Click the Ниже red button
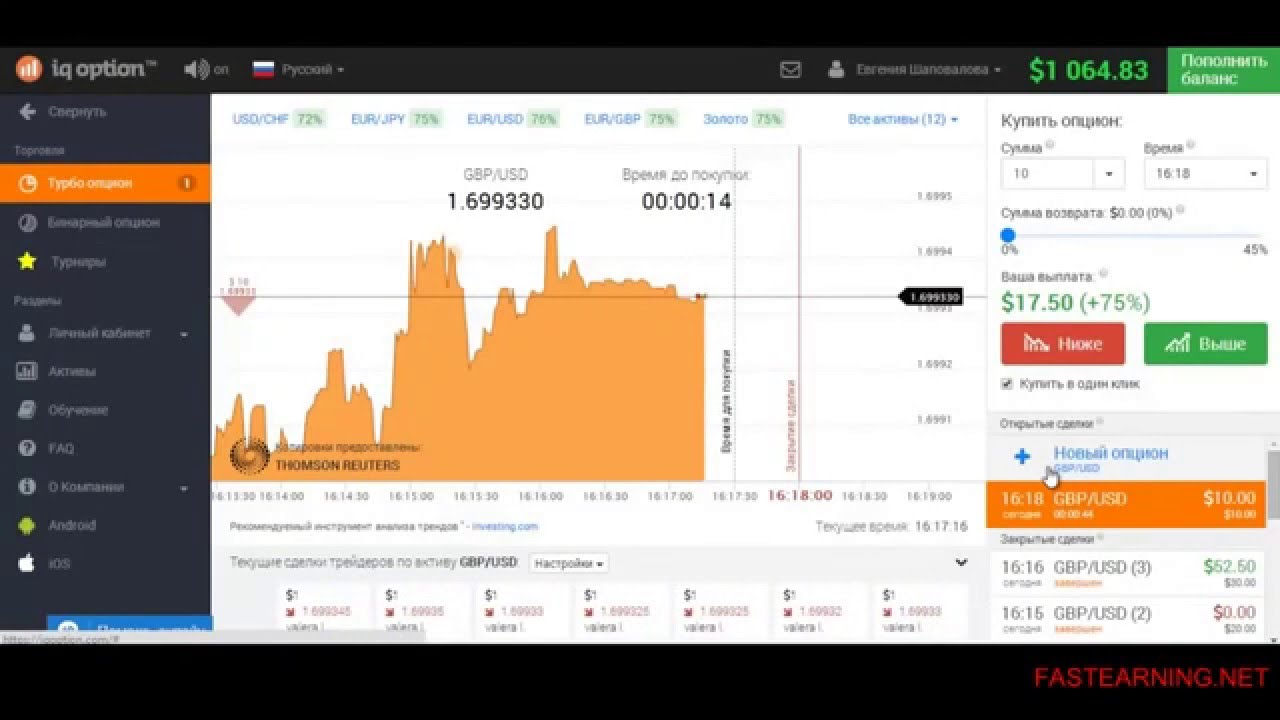 [x=1063, y=343]
